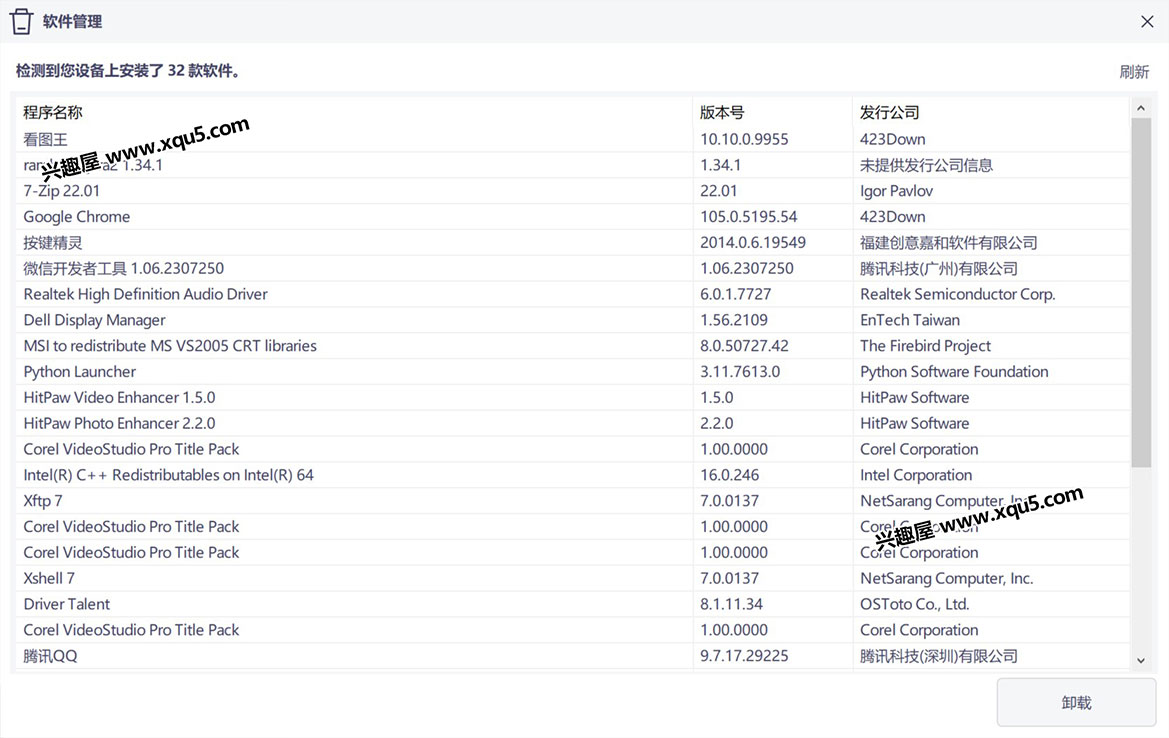This screenshot has height=738, width=1169.
Task: Click the publisher OSToto Co., Ltd.
Action: tap(914, 605)
